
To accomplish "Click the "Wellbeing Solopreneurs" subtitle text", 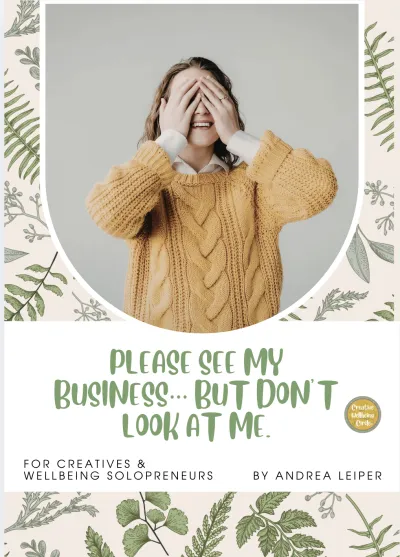I will pos(118,475).
